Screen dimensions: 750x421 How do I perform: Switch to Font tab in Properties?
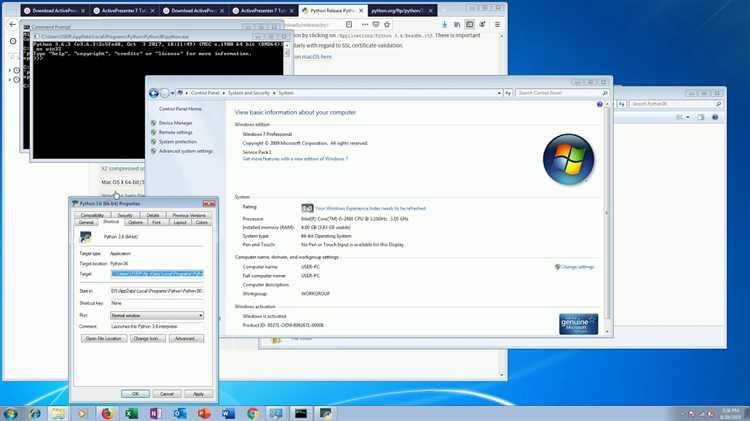[156, 222]
